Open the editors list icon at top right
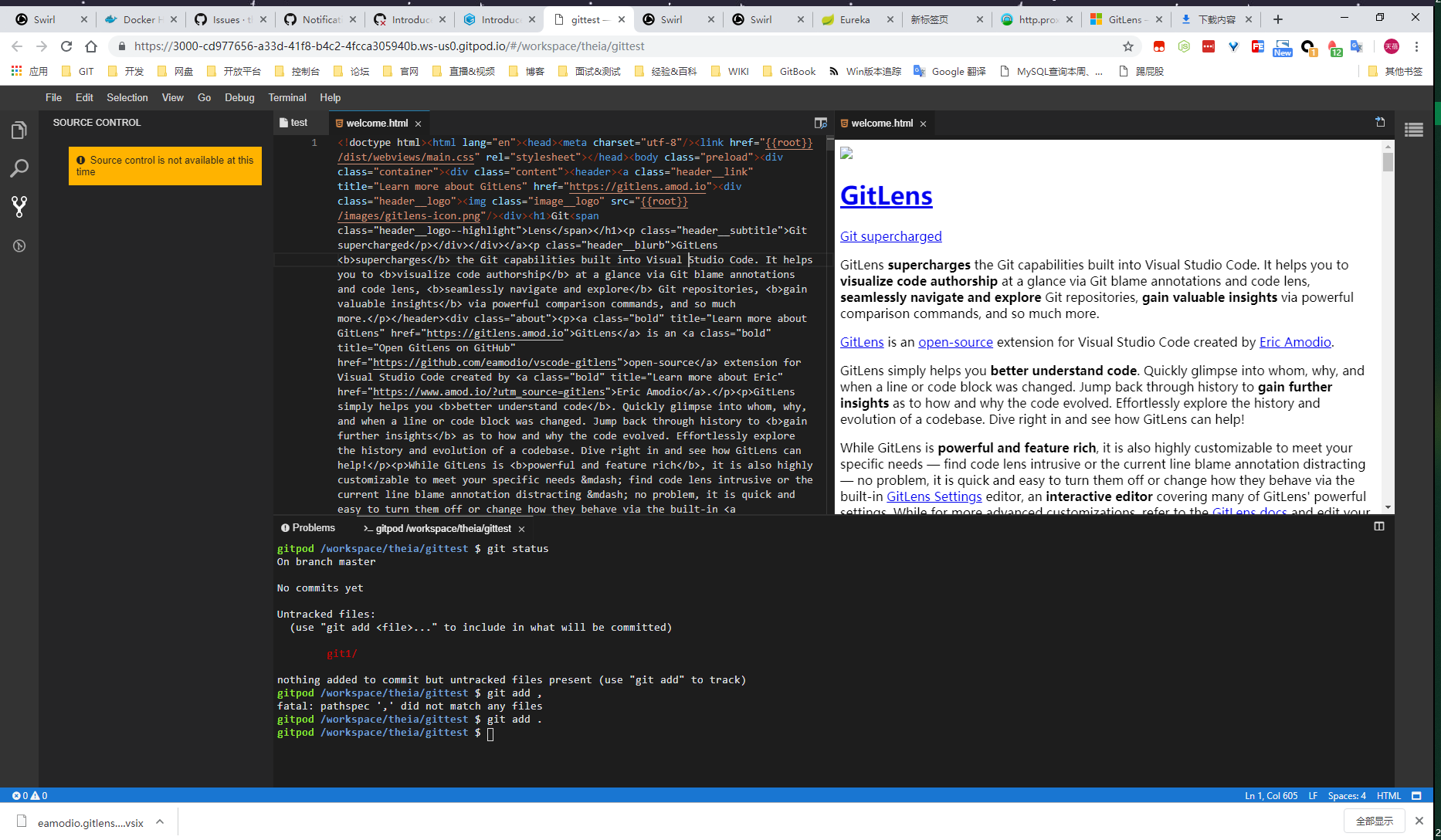This screenshot has height=840, width=1441. pos(1414,129)
